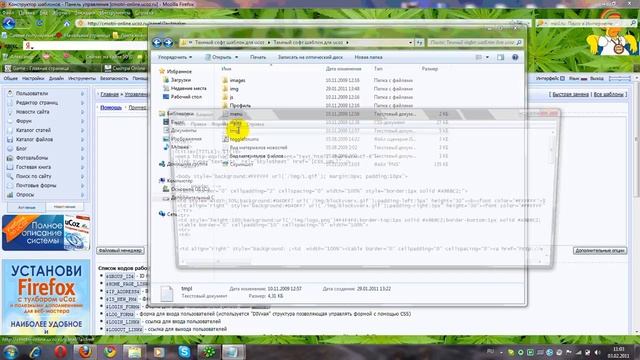Open Google Chrome from the taskbar

[x=110, y=352]
